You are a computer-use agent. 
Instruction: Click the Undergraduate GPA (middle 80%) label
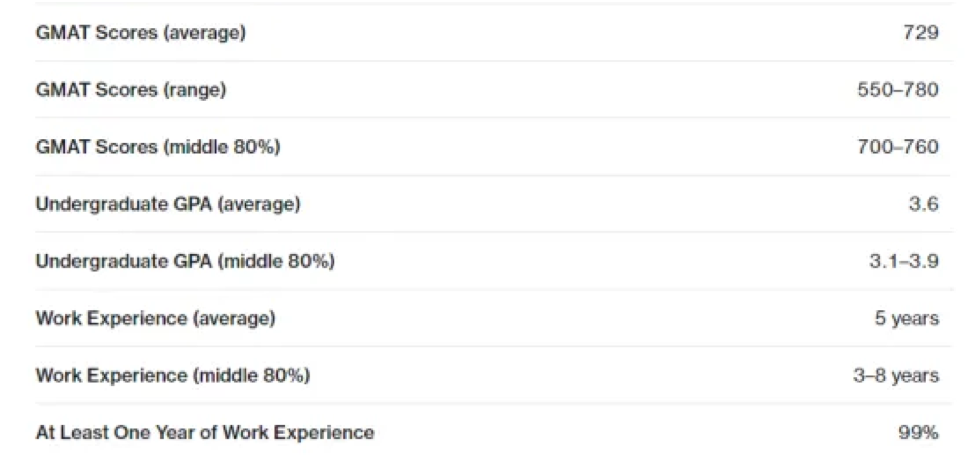pyautogui.click(x=186, y=261)
